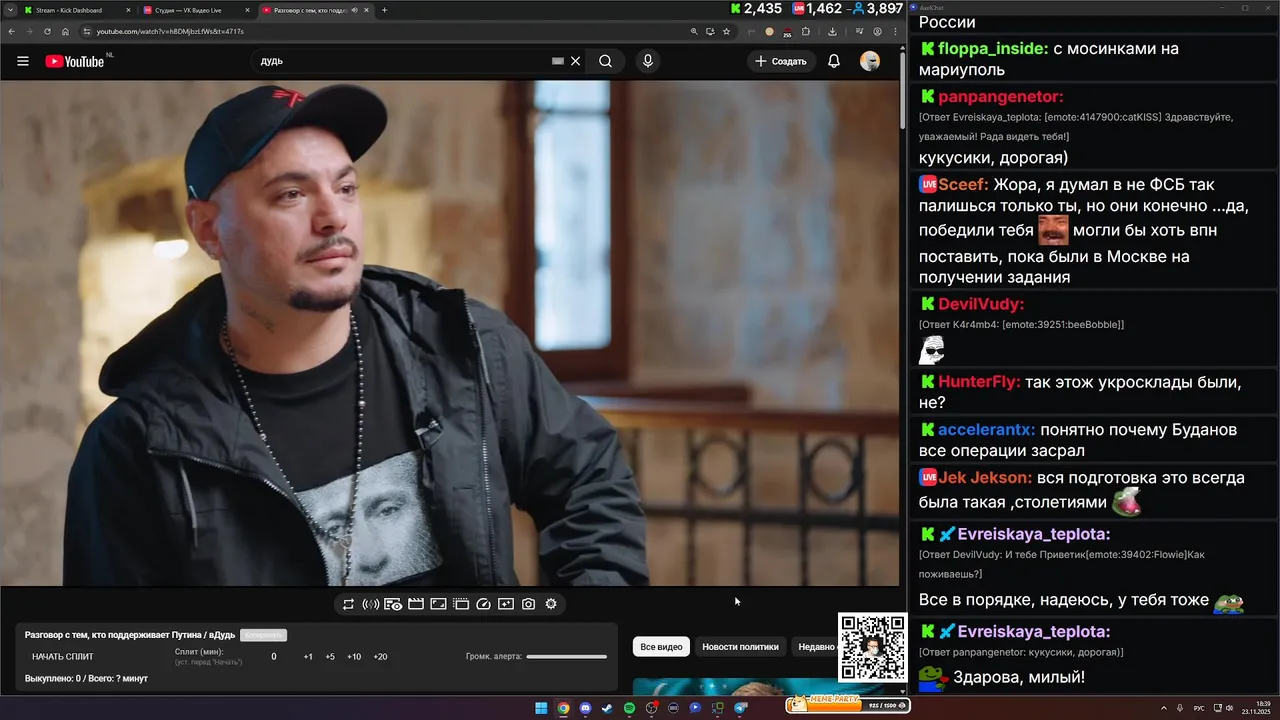Open Chrome from the taskbar

pyautogui.click(x=563, y=708)
